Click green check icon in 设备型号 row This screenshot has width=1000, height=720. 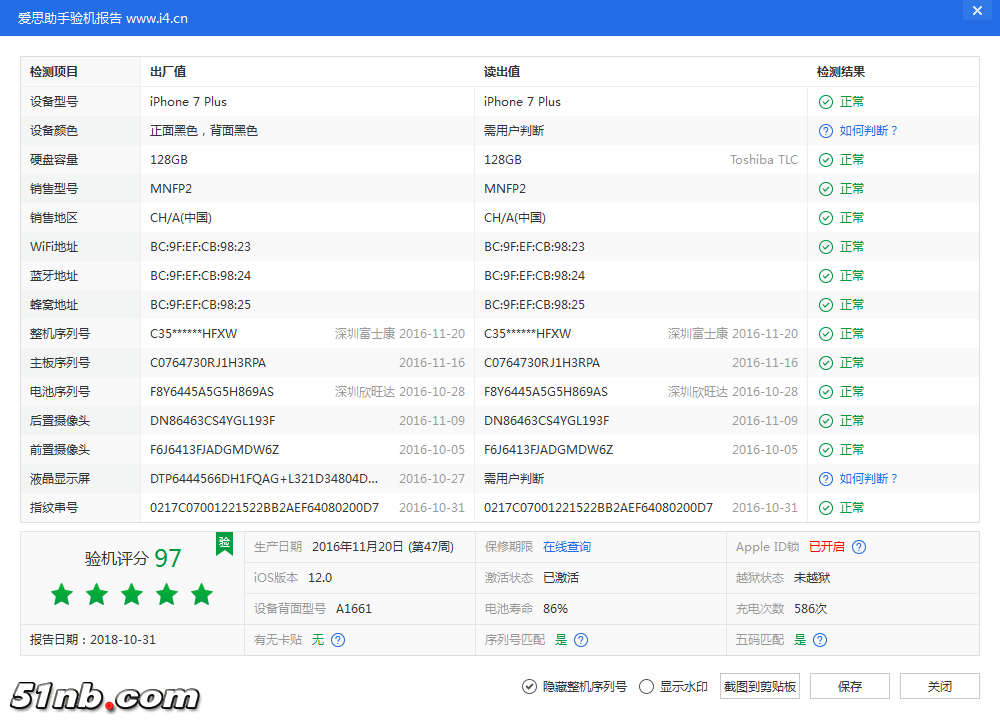[x=825, y=102]
